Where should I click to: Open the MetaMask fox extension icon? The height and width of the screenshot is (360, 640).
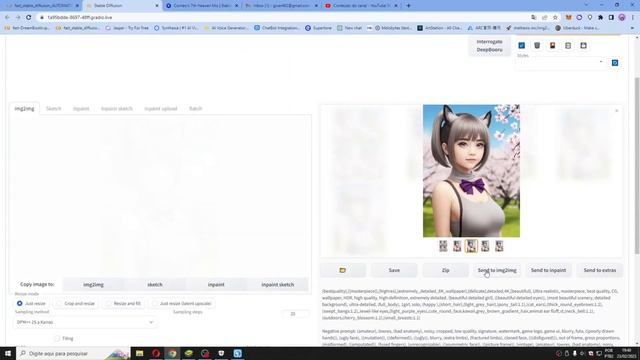[x=569, y=18]
